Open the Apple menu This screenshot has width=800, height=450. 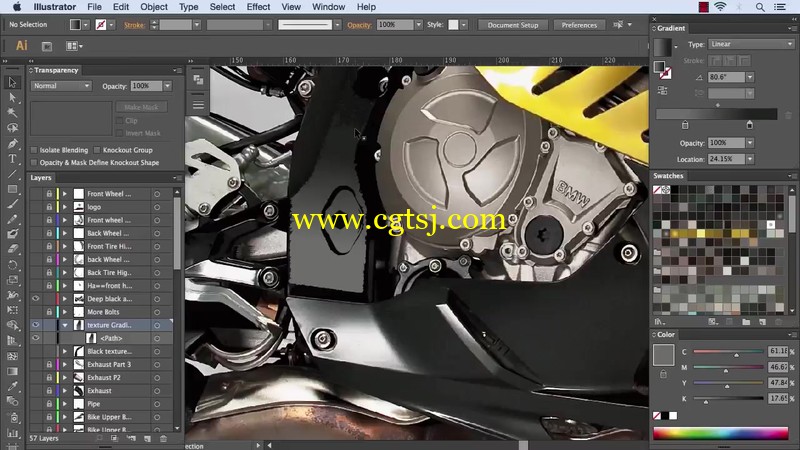point(17,7)
